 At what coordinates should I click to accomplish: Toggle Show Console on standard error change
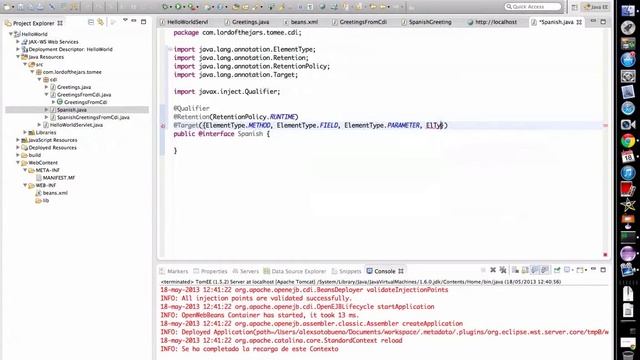pos(544,270)
